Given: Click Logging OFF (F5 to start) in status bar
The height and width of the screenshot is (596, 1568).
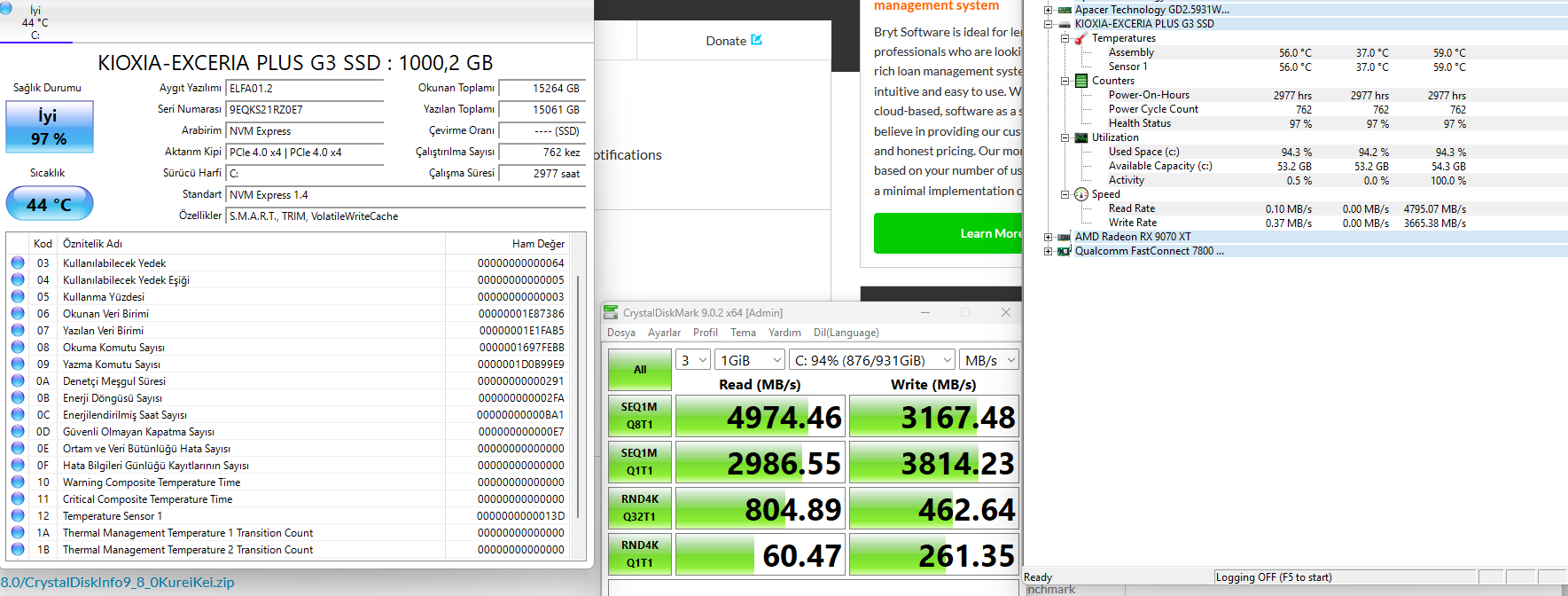Looking at the screenshot, I should (x=1273, y=577).
